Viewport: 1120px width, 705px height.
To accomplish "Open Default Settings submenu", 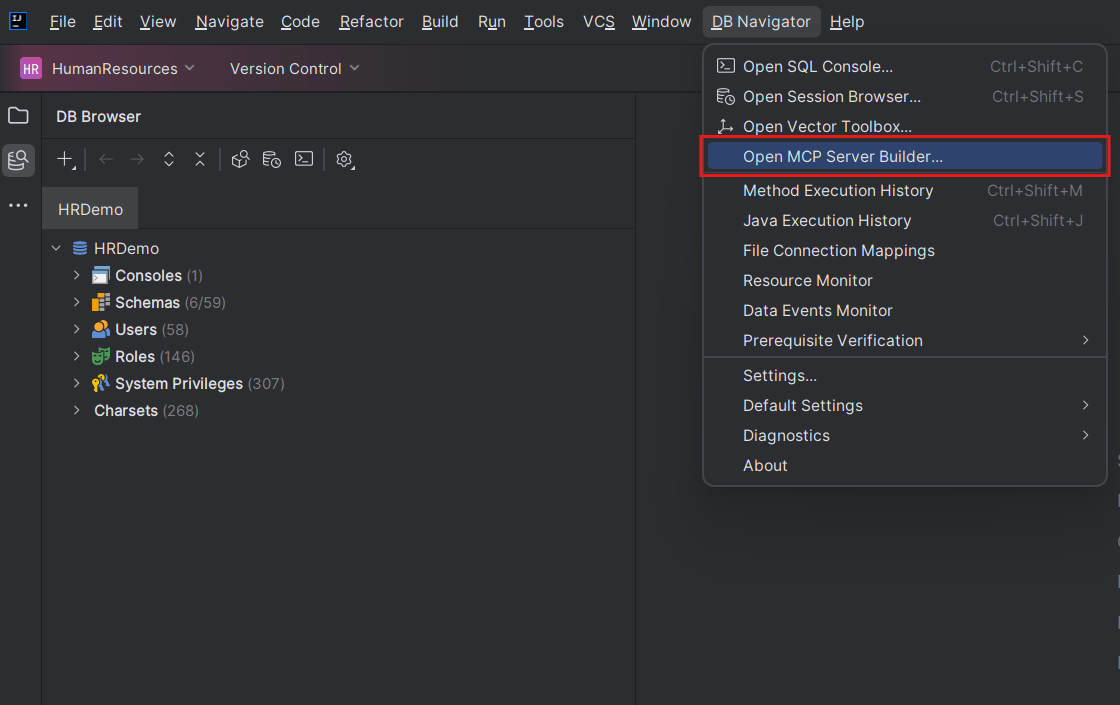I will click(904, 406).
